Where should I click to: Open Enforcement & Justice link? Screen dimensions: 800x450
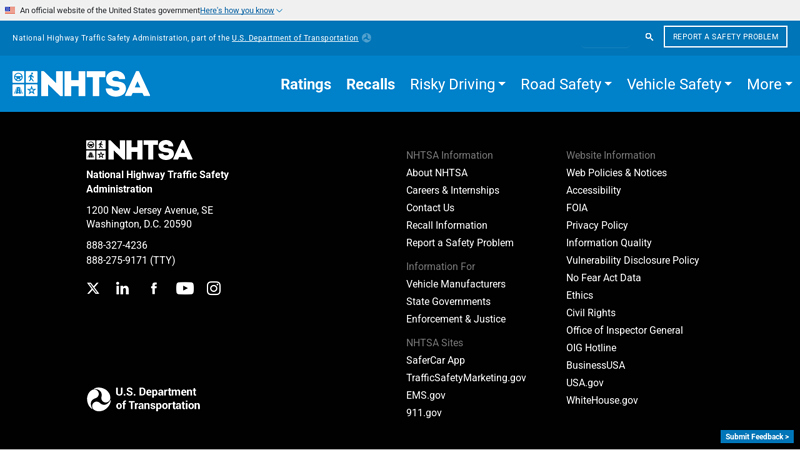(456, 319)
